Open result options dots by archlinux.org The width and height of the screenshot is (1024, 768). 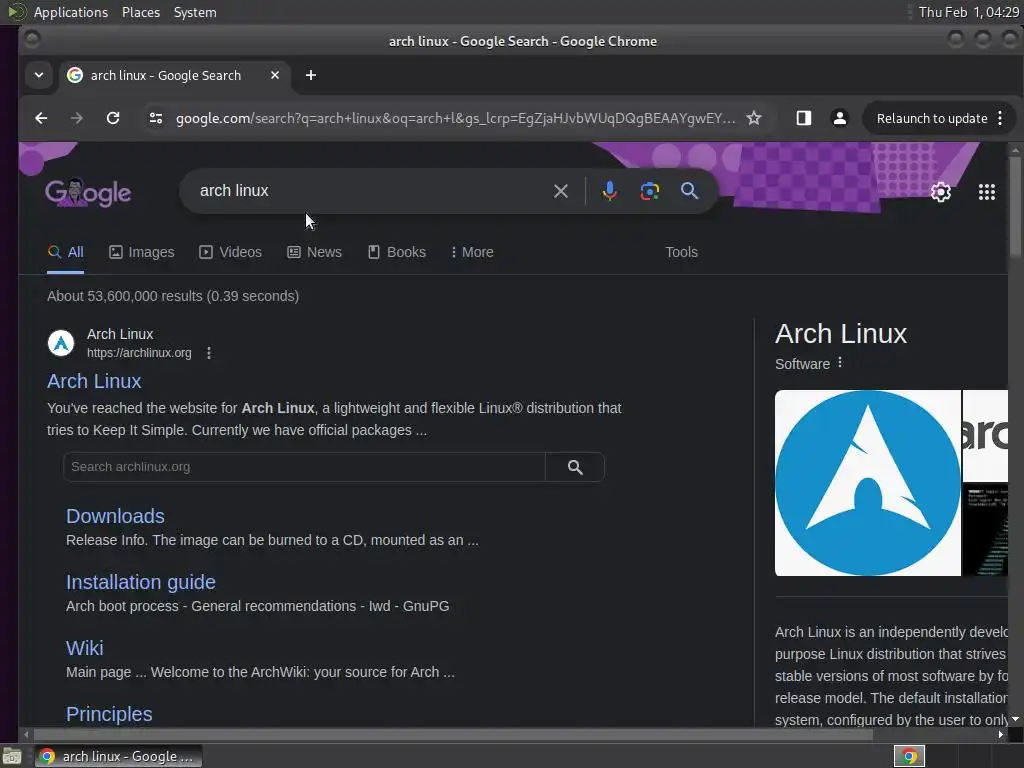209,353
